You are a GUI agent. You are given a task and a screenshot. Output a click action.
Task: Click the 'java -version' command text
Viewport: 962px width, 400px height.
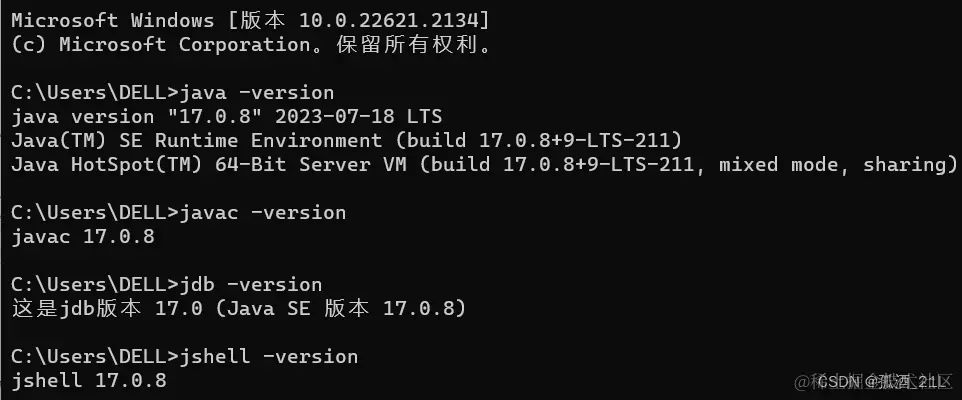[256, 93]
